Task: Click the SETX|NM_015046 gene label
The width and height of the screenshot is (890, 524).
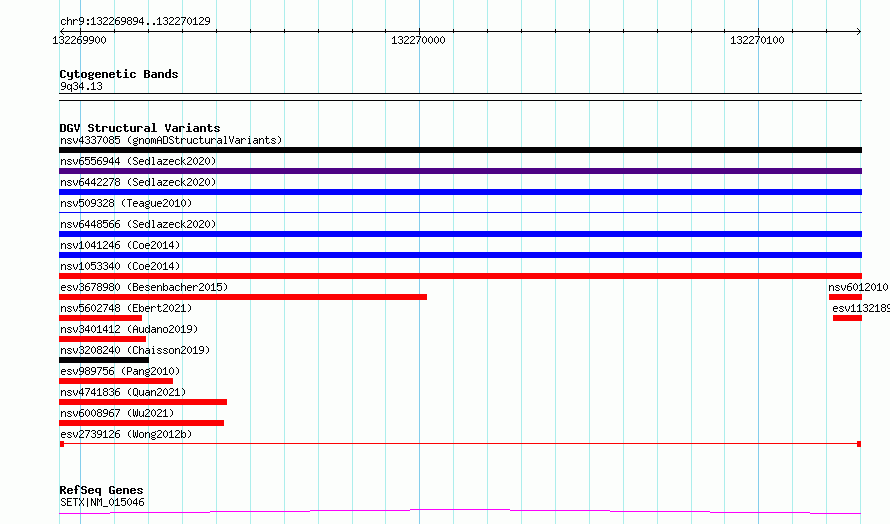Action: pos(102,502)
